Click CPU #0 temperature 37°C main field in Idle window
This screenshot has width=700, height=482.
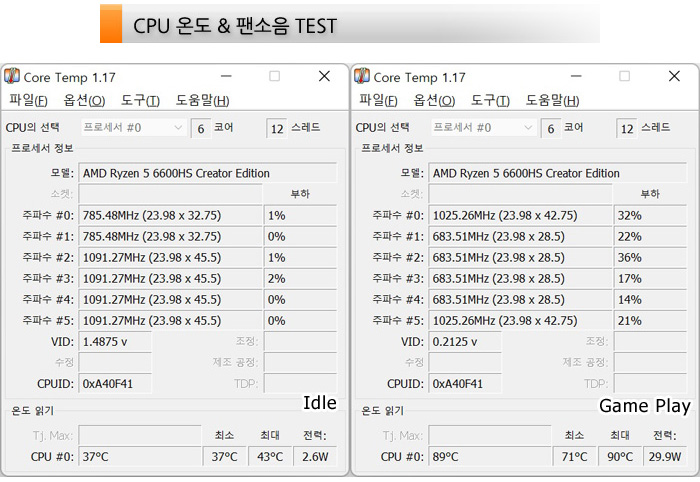point(140,456)
